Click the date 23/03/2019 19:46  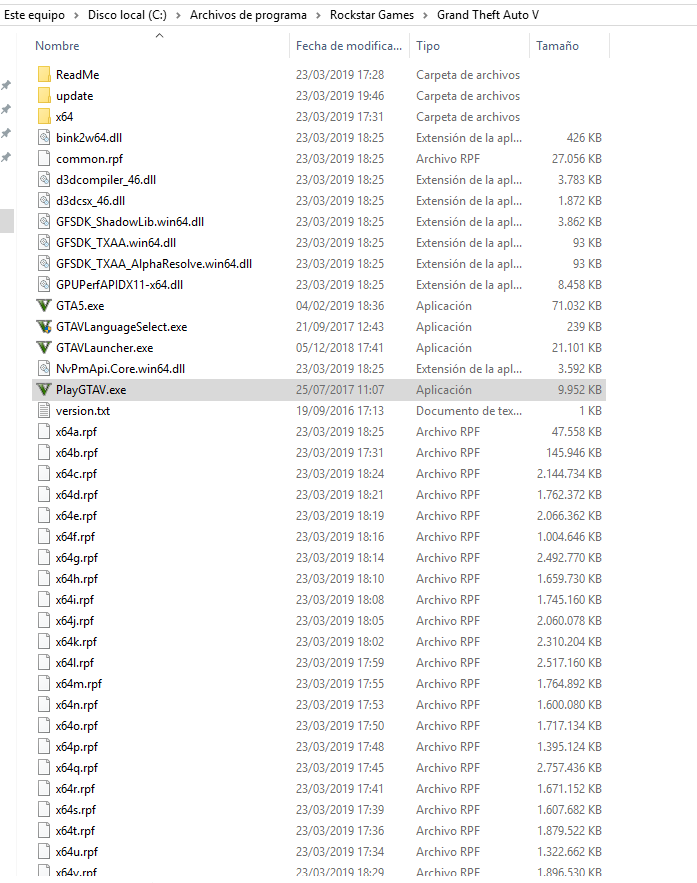[x=340, y=96]
